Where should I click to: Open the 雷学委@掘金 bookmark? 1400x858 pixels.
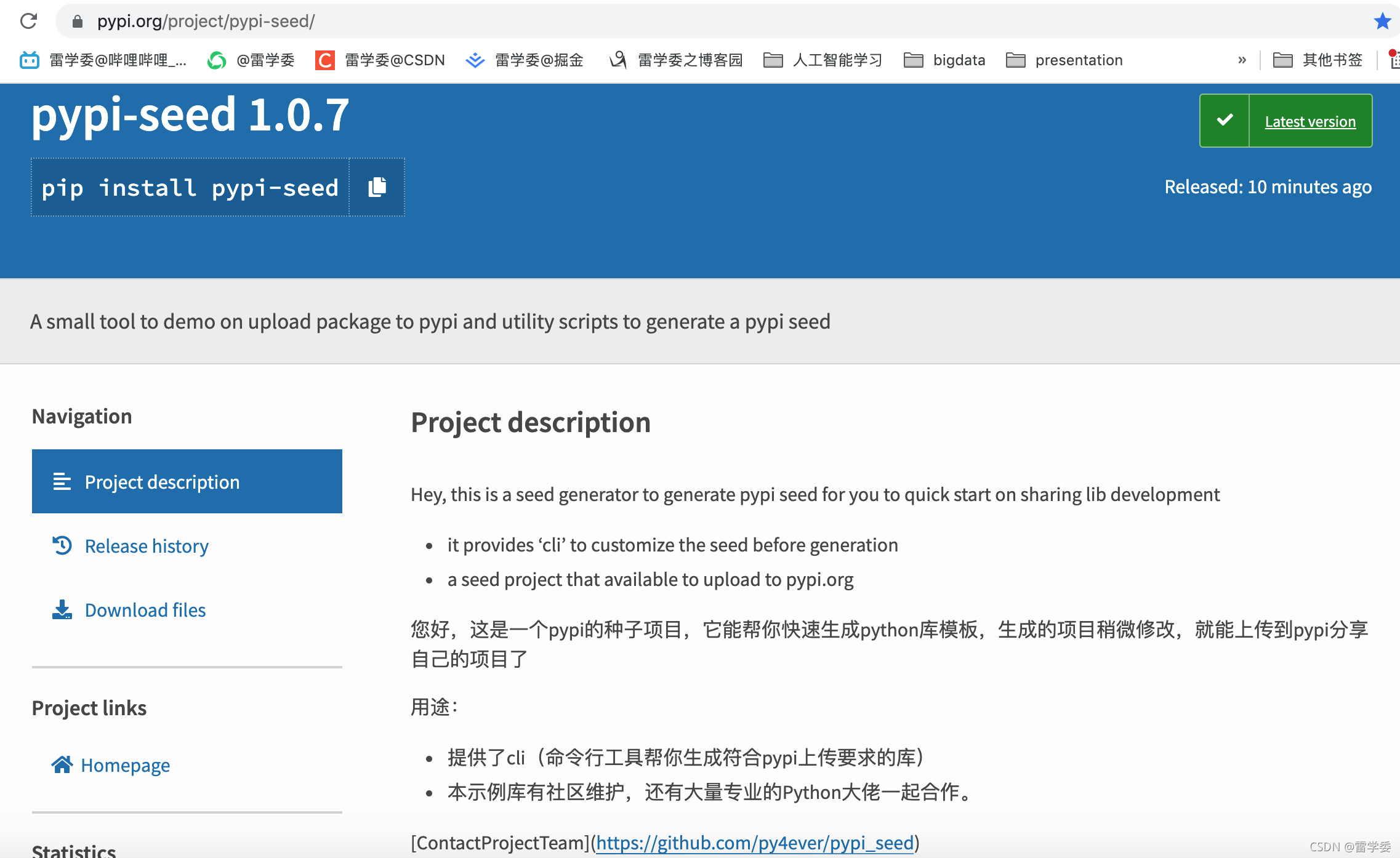[x=525, y=60]
